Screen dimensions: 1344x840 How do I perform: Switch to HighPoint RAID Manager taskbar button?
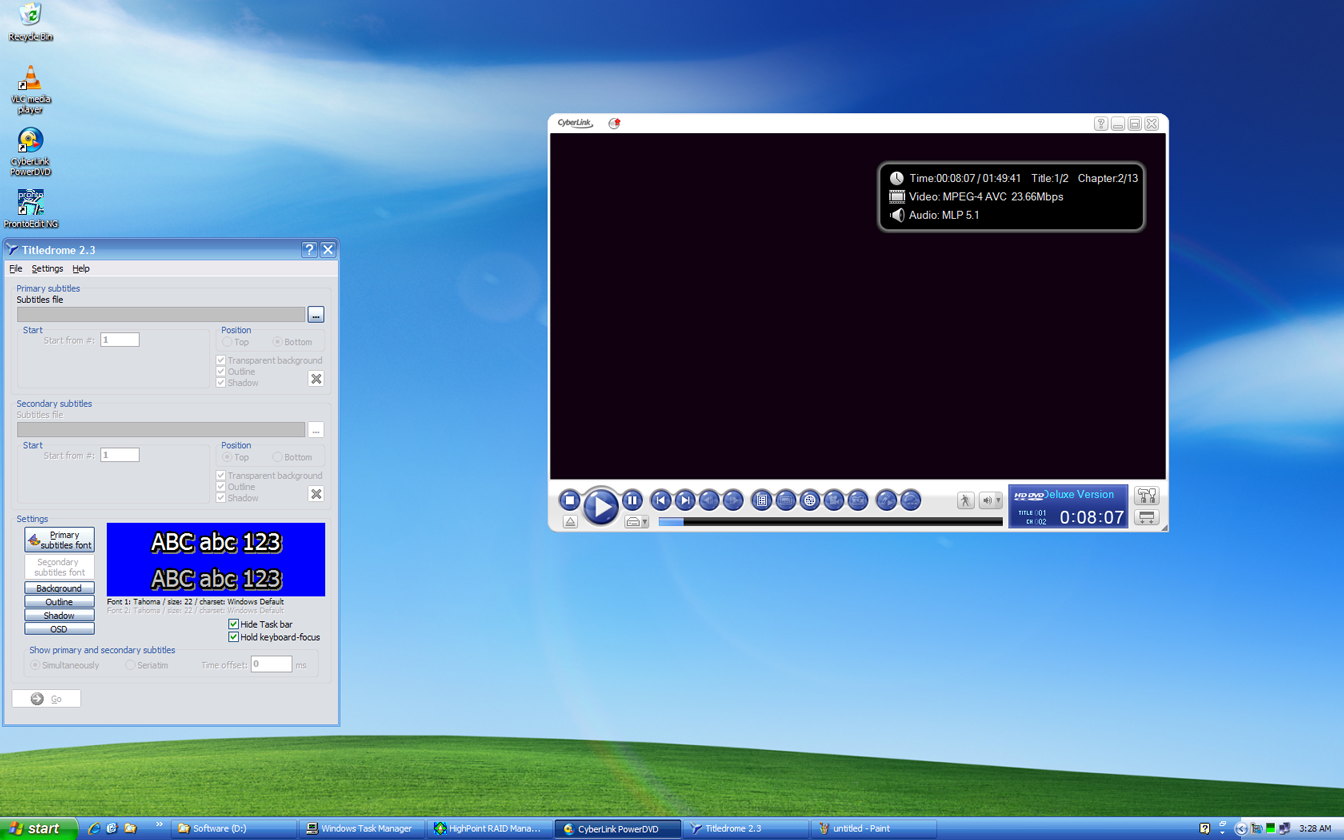(489, 829)
